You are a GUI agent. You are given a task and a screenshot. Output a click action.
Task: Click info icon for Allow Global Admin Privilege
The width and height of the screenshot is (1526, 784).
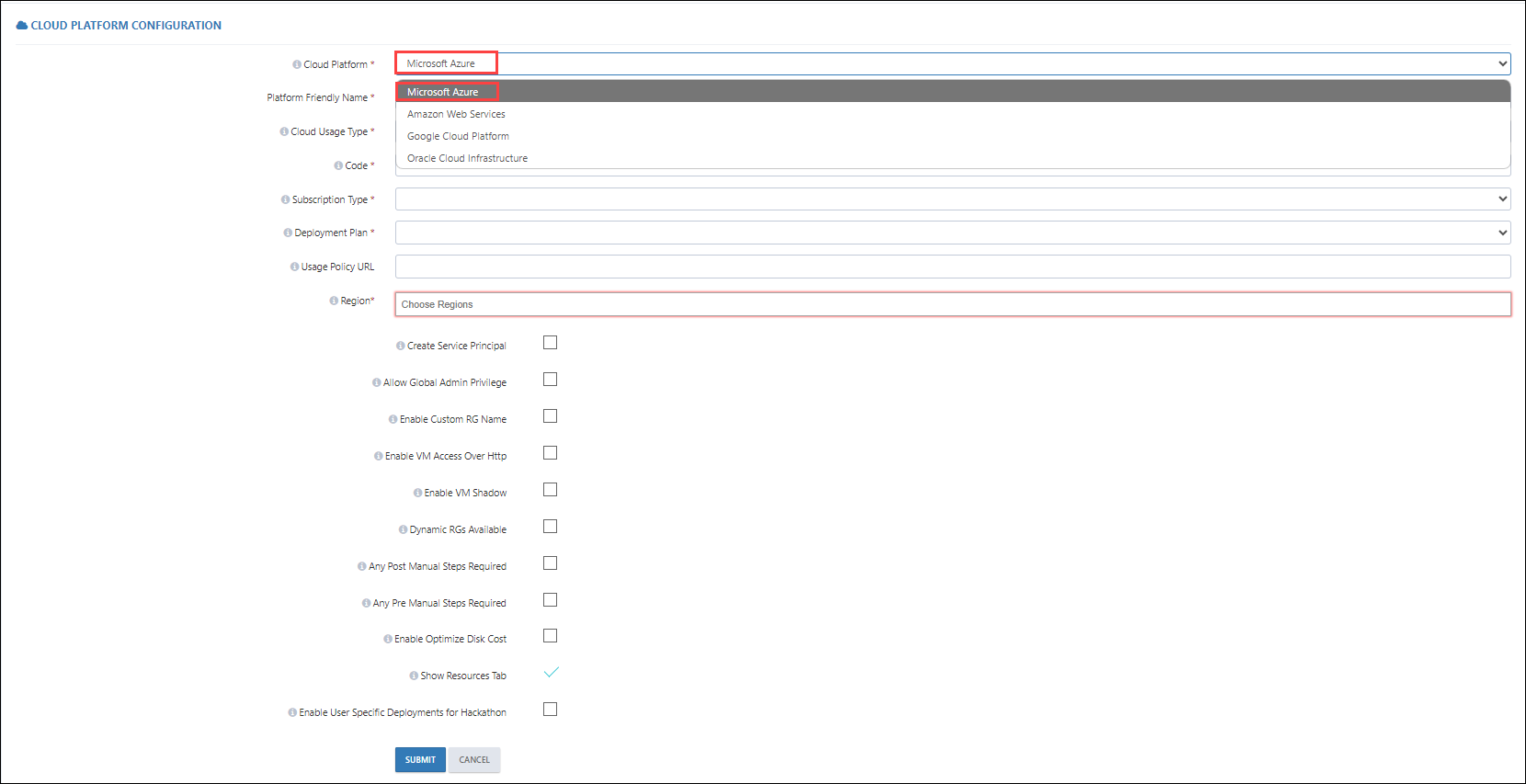[377, 382]
